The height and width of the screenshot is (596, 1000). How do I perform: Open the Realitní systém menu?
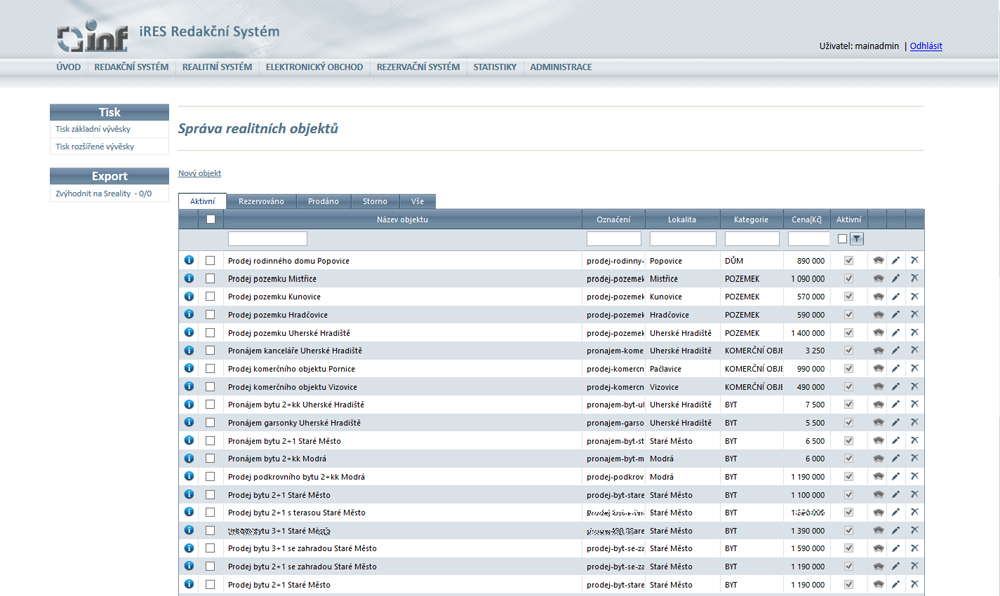(x=217, y=67)
